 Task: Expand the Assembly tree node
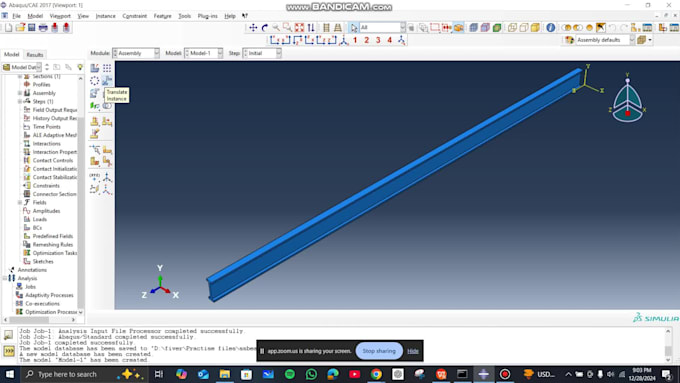20,93
